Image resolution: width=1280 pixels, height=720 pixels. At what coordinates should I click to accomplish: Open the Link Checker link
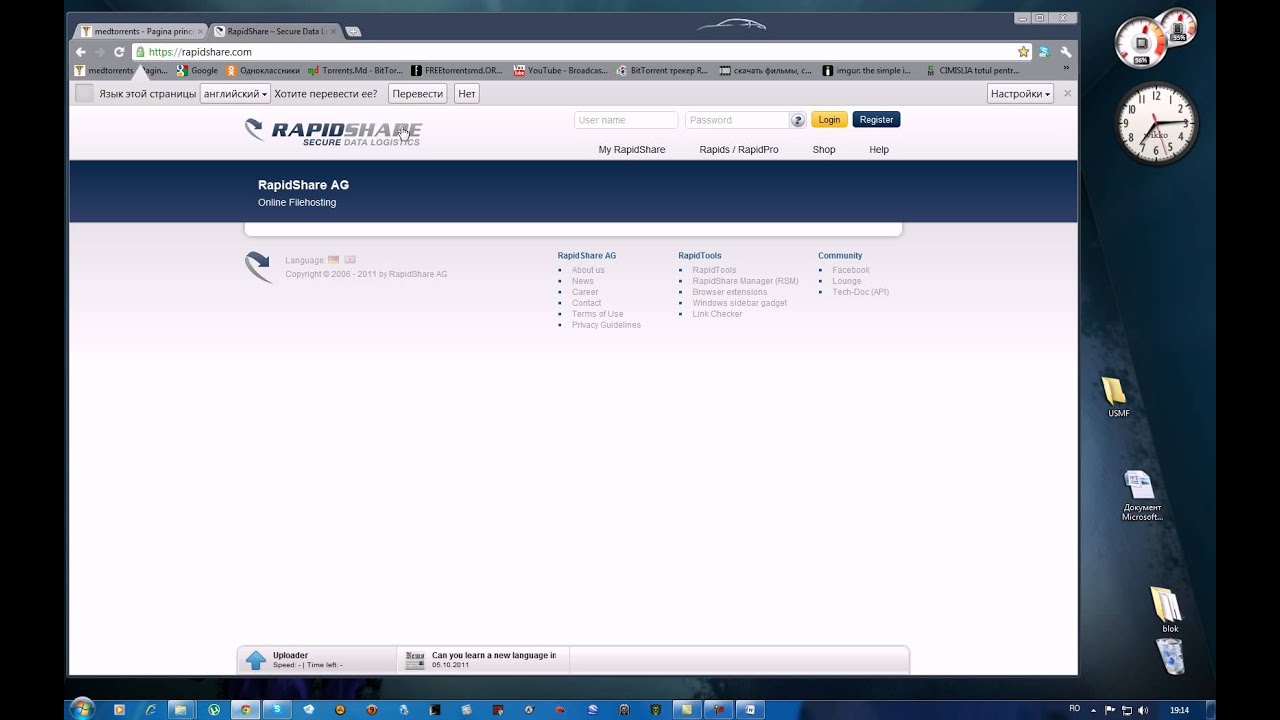(717, 314)
